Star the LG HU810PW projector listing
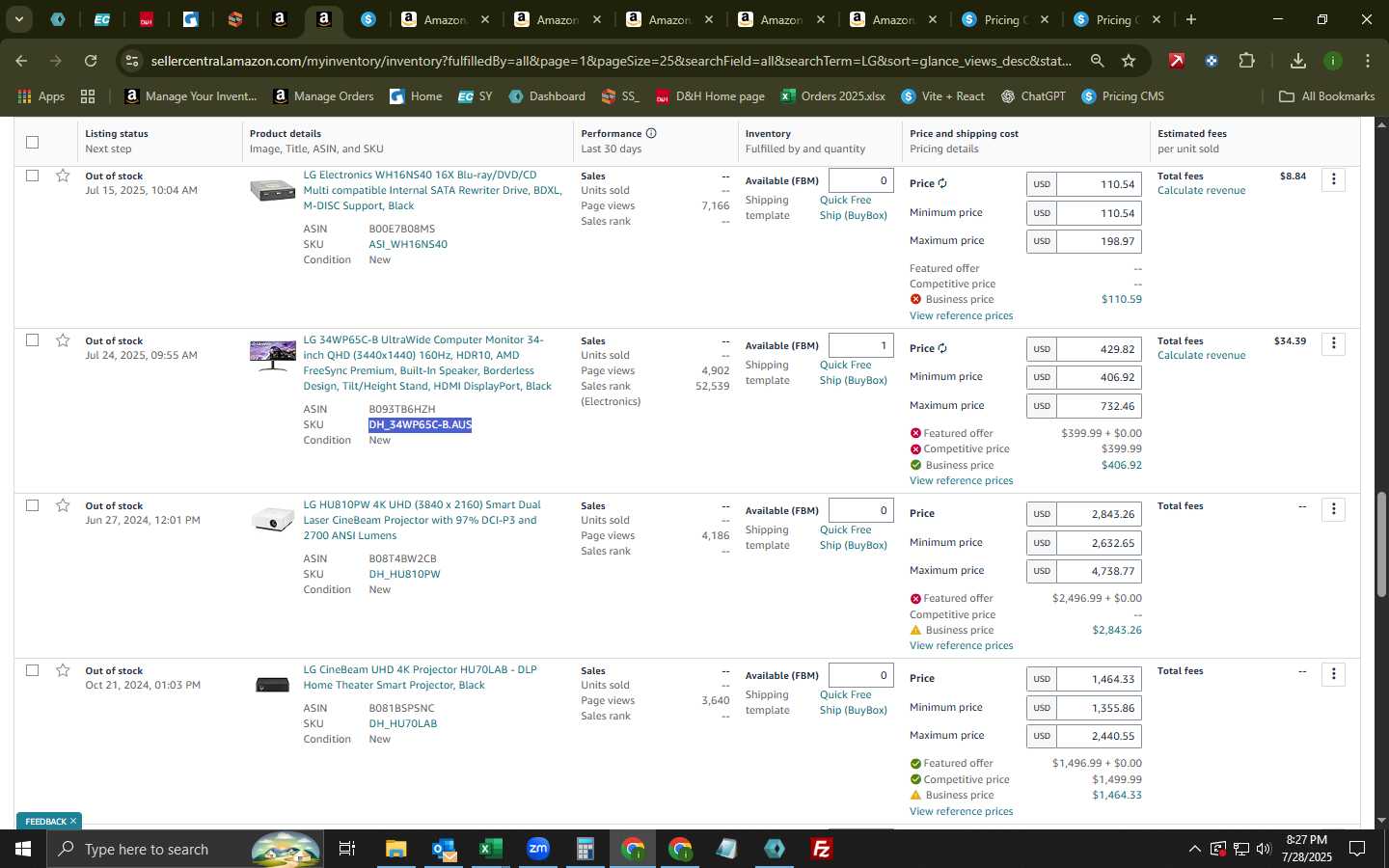Image resolution: width=1389 pixels, height=868 pixels. click(x=63, y=505)
